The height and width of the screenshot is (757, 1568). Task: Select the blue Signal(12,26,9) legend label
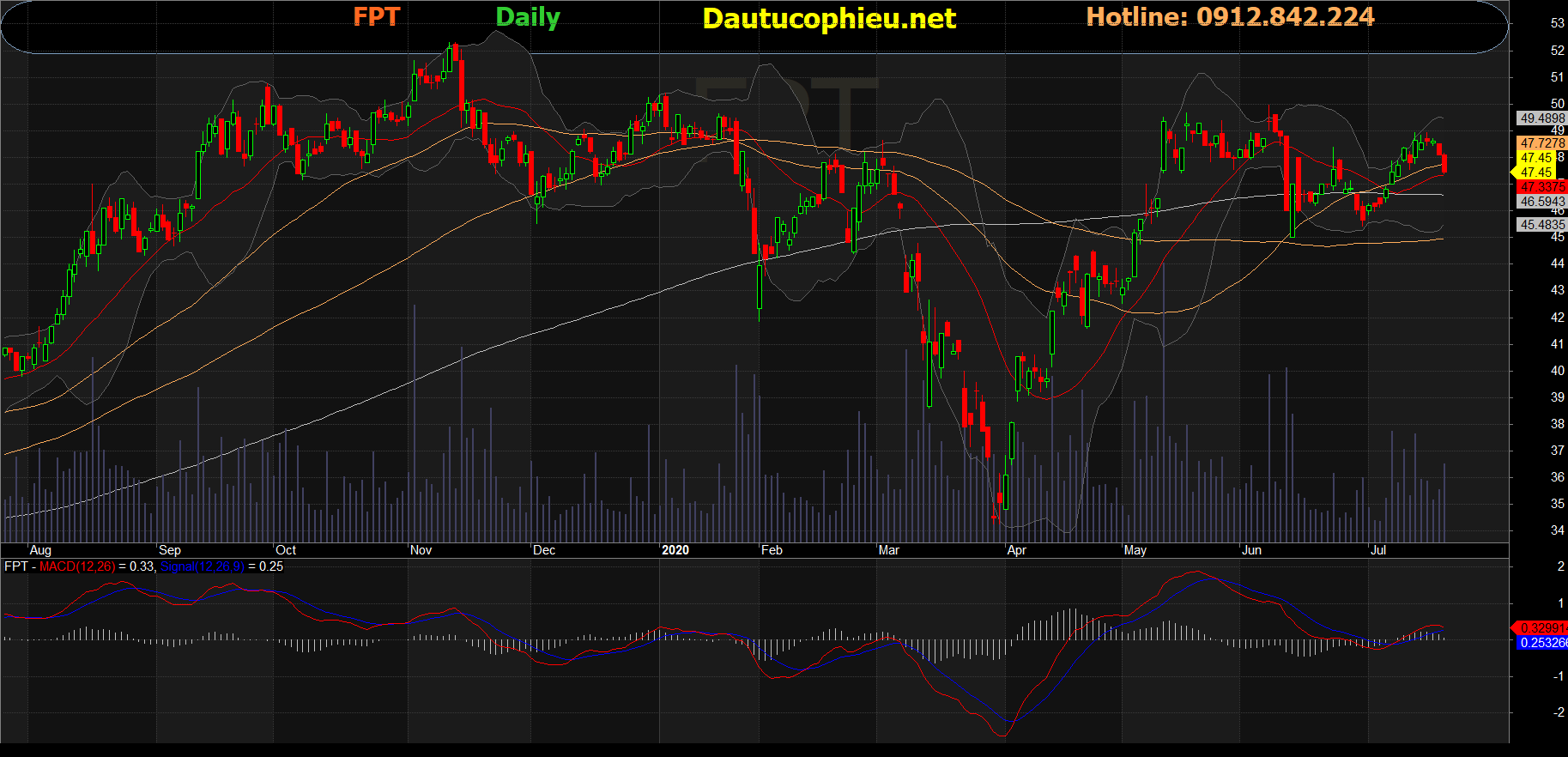coord(202,566)
